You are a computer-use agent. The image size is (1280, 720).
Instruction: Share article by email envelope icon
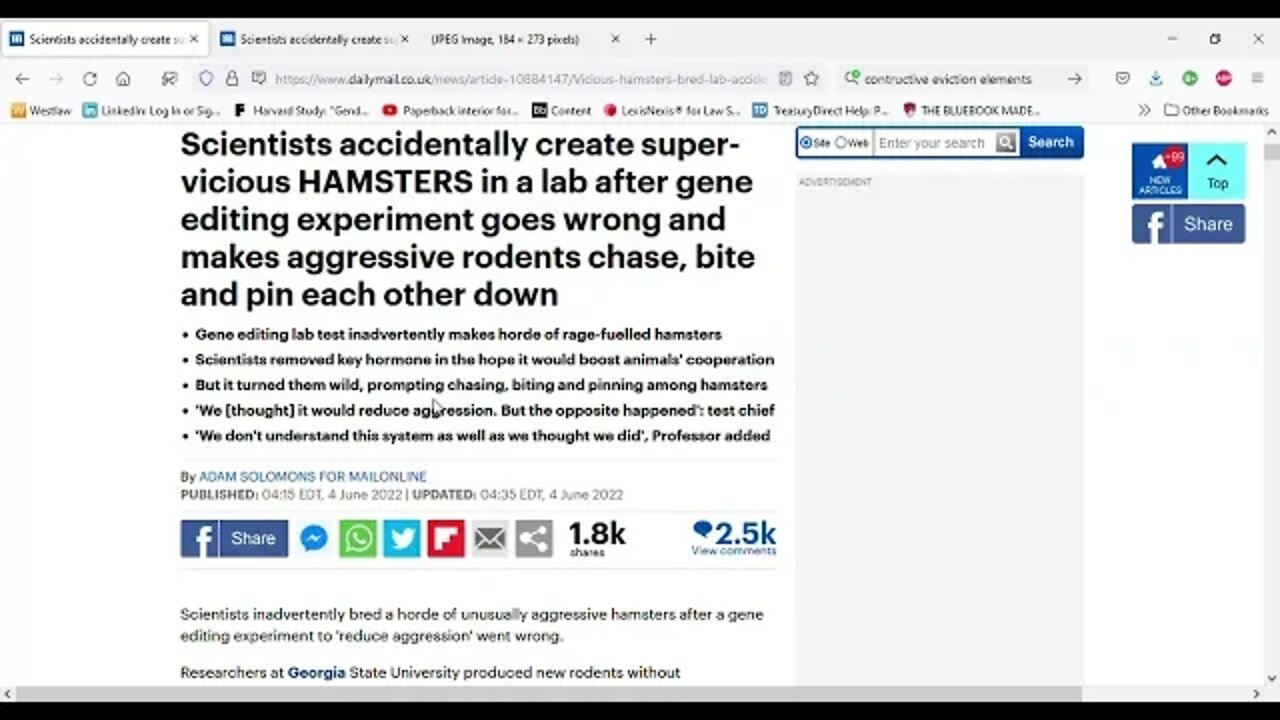coord(490,539)
